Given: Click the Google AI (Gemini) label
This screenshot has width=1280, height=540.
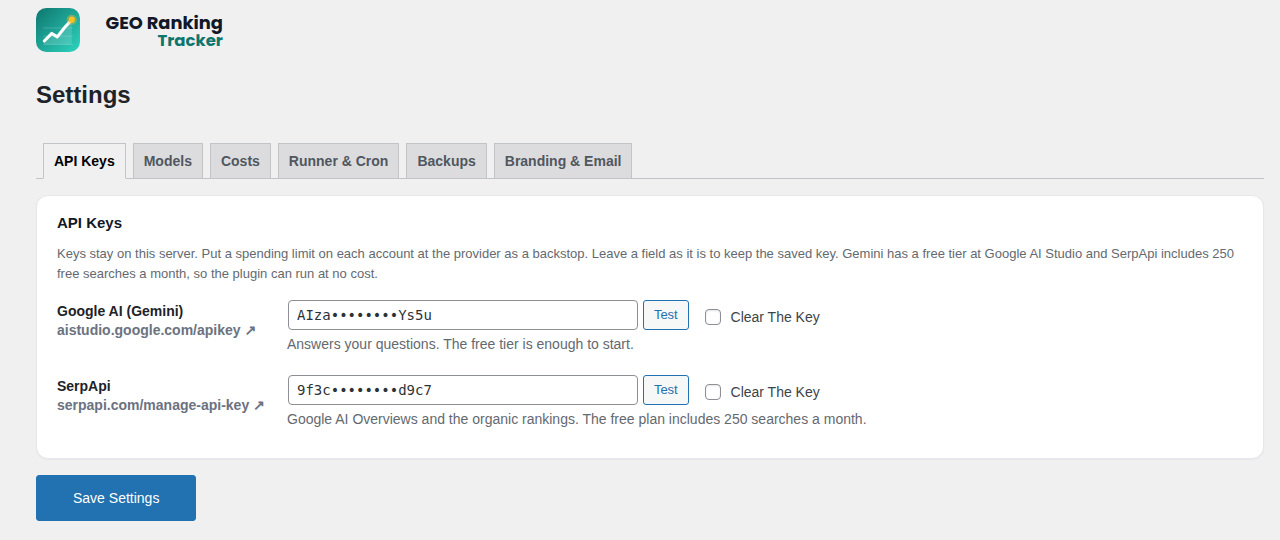Looking at the screenshot, I should pos(120,311).
